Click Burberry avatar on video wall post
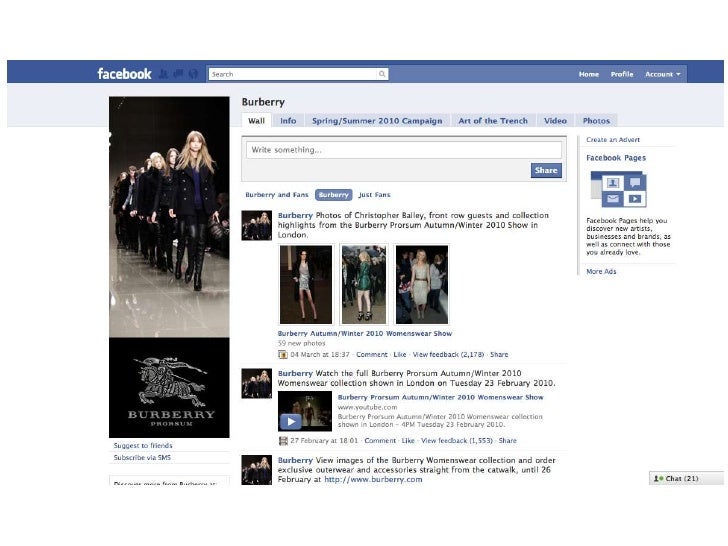 pos(256,384)
